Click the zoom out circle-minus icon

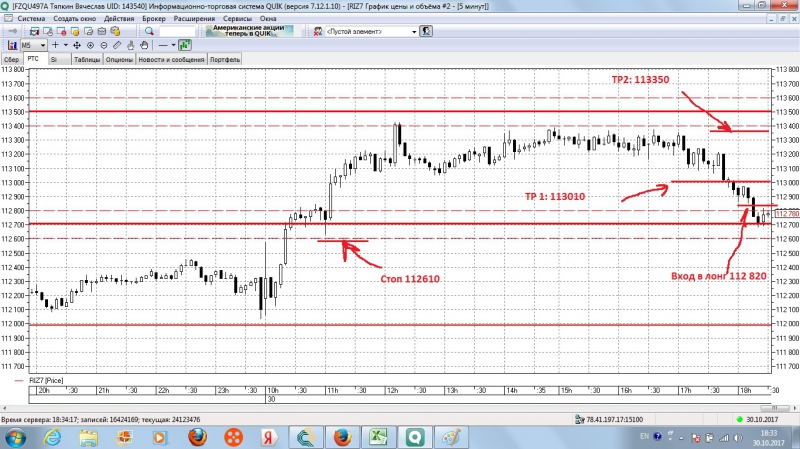pos(104,45)
